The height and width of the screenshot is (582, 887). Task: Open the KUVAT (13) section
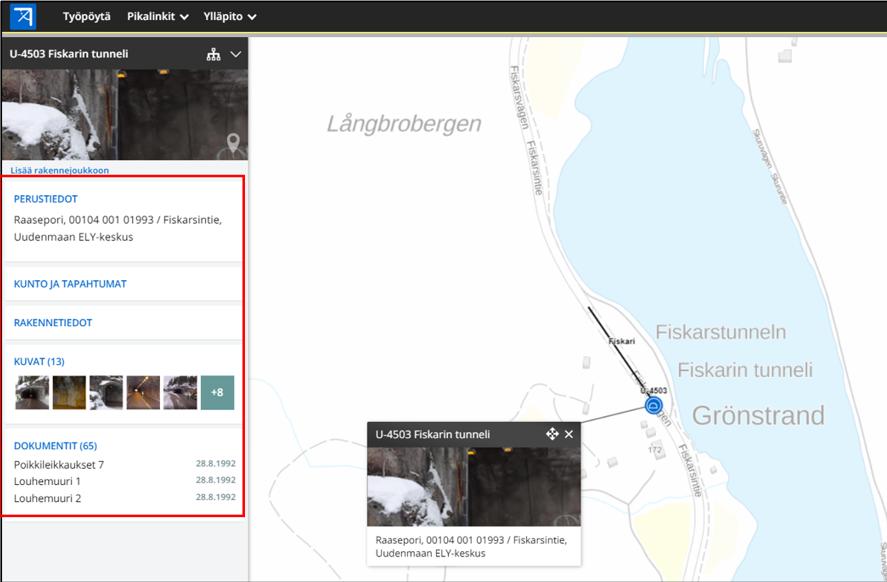tap(39, 361)
